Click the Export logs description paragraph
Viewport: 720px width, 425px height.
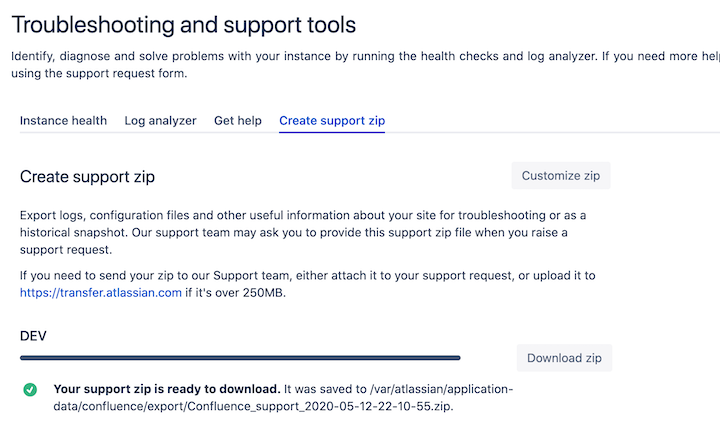[303, 232]
